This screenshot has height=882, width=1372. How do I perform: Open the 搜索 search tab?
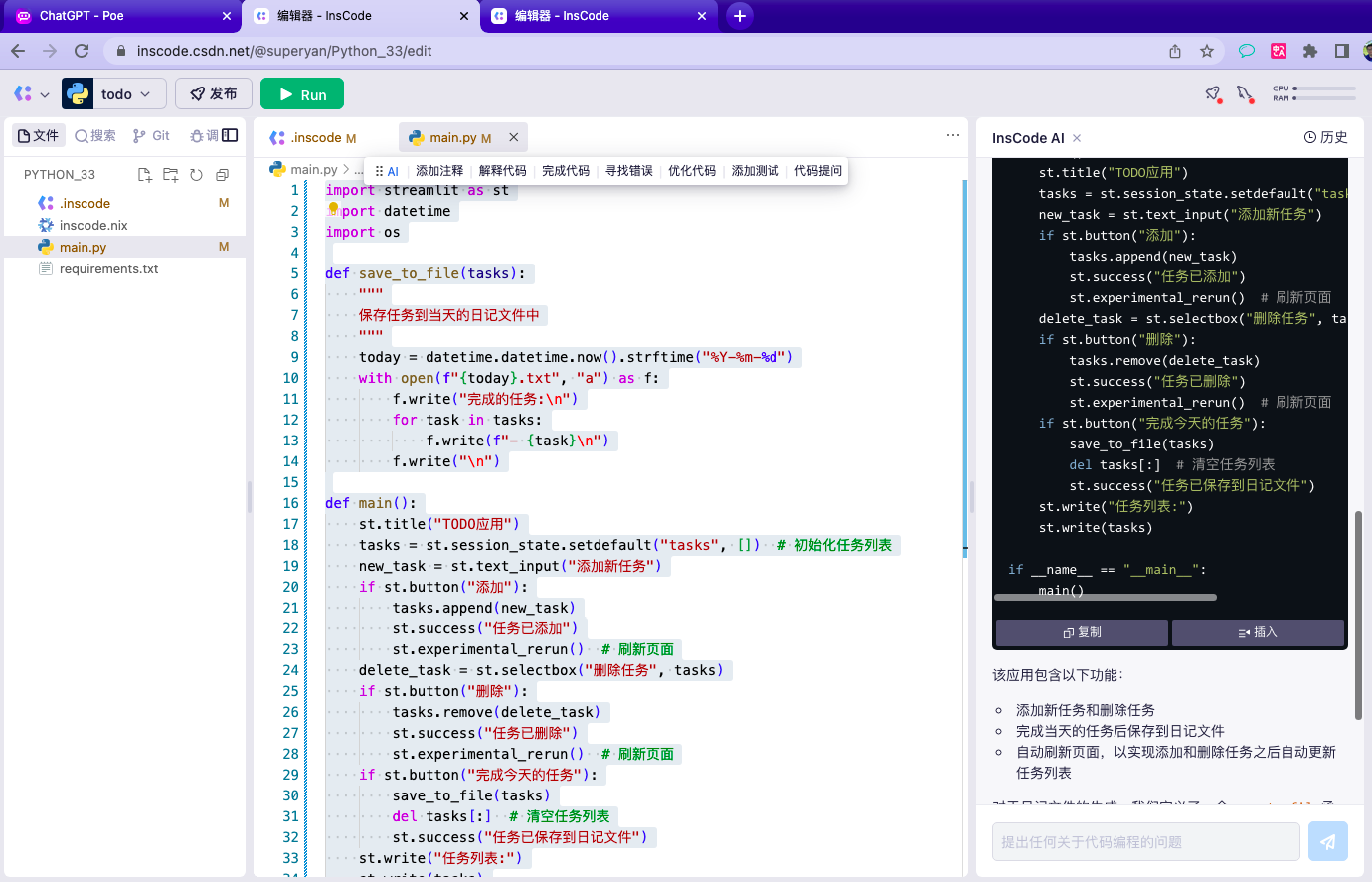point(95,136)
